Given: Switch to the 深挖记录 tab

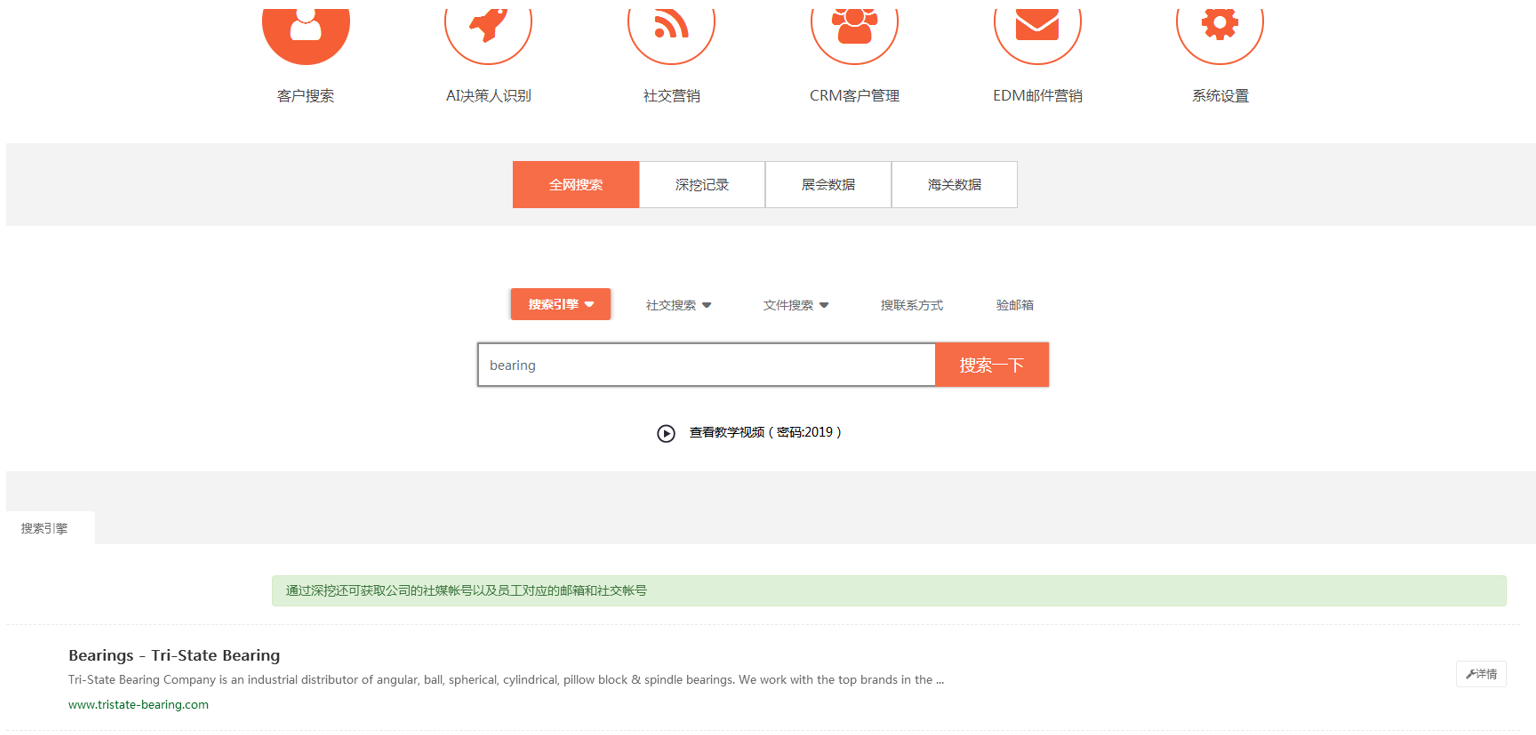Looking at the screenshot, I should [702, 185].
